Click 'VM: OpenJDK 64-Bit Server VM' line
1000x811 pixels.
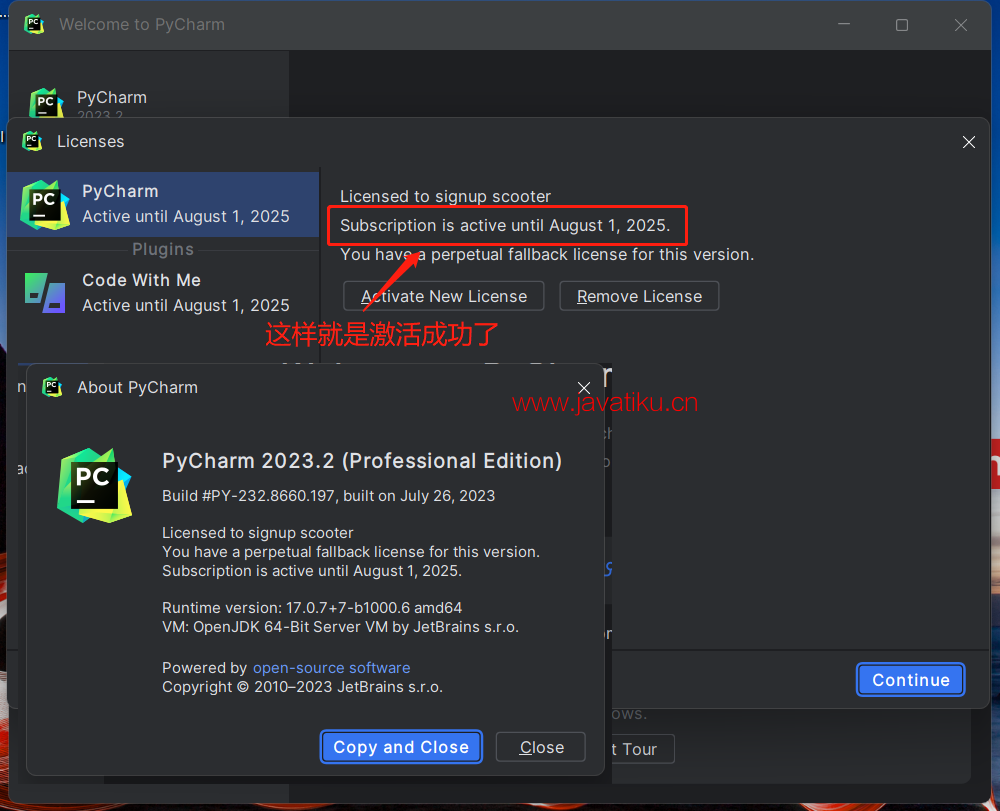341,627
